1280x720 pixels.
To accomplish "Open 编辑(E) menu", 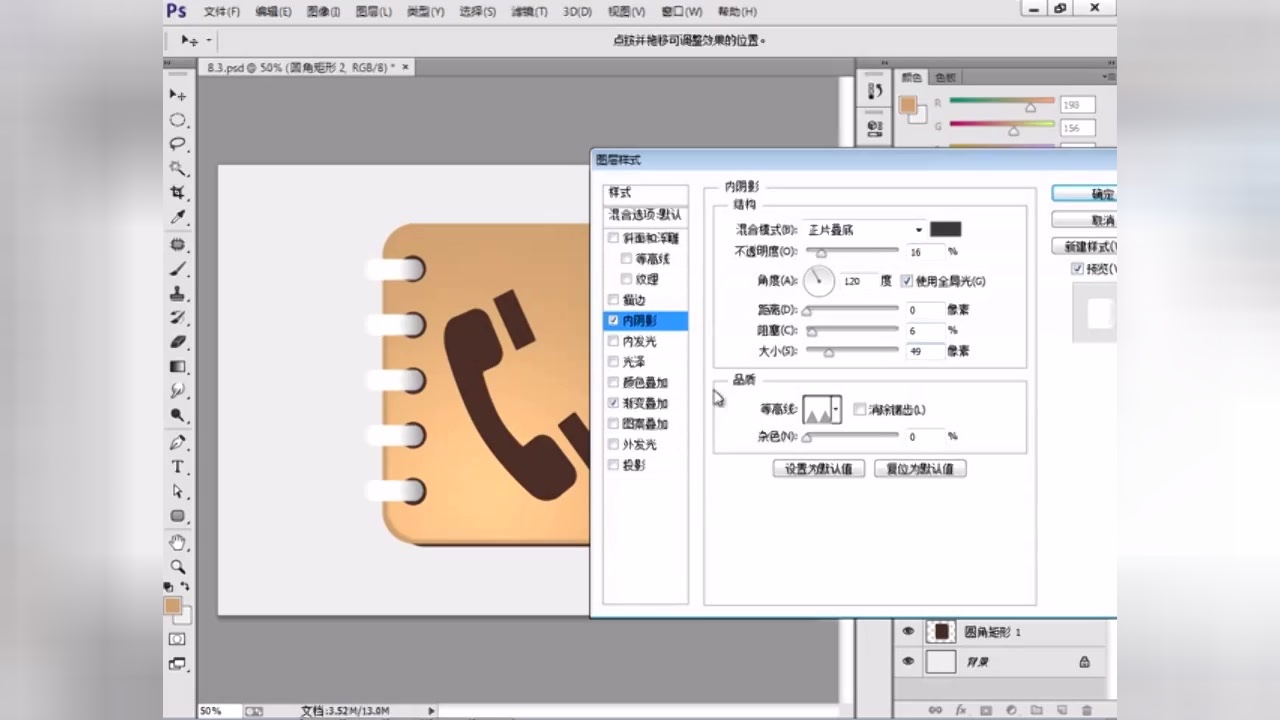I will (x=273, y=12).
